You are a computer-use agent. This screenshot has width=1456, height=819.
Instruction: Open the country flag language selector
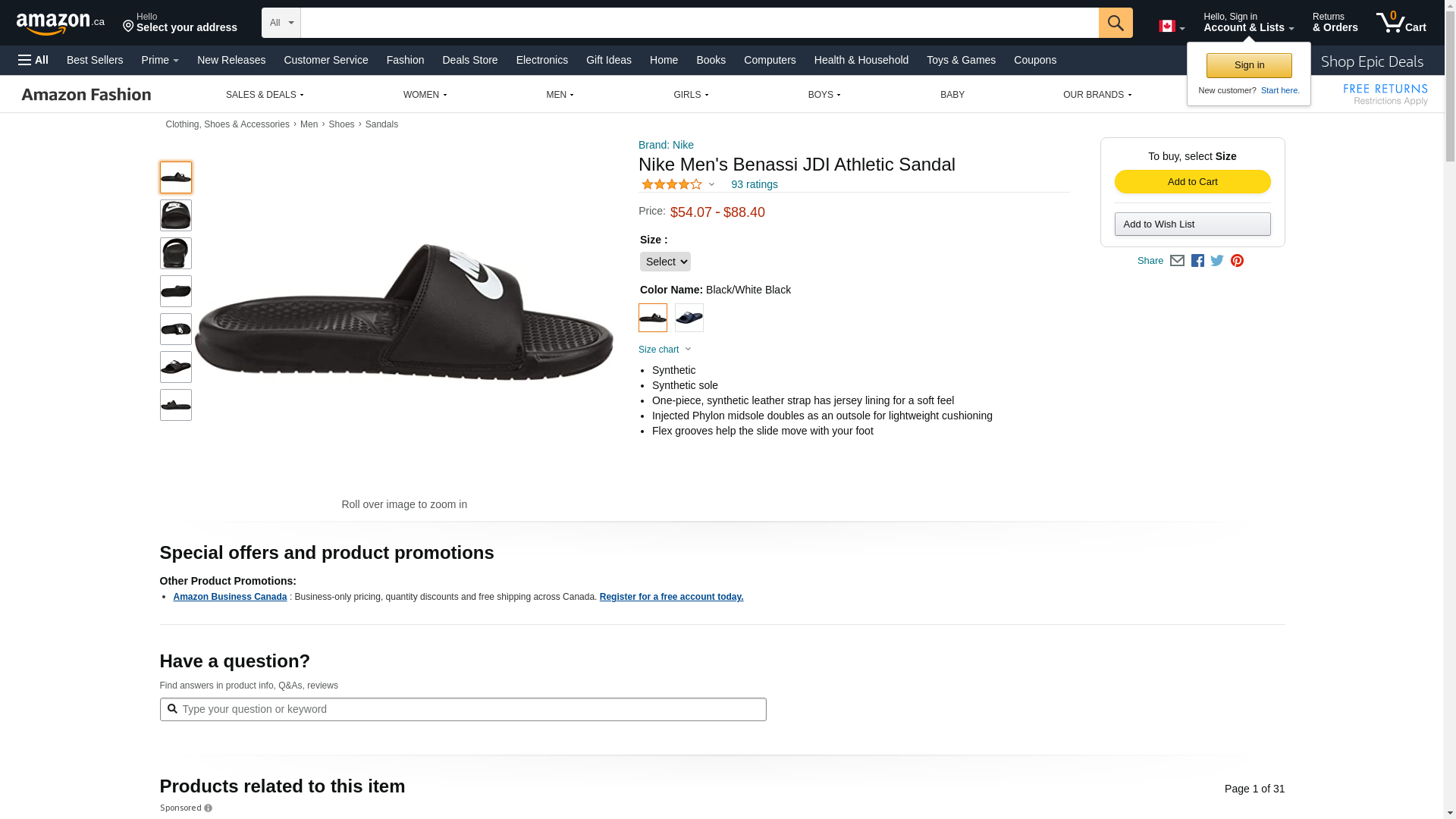pyautogui.click(x=1171, y=27)
